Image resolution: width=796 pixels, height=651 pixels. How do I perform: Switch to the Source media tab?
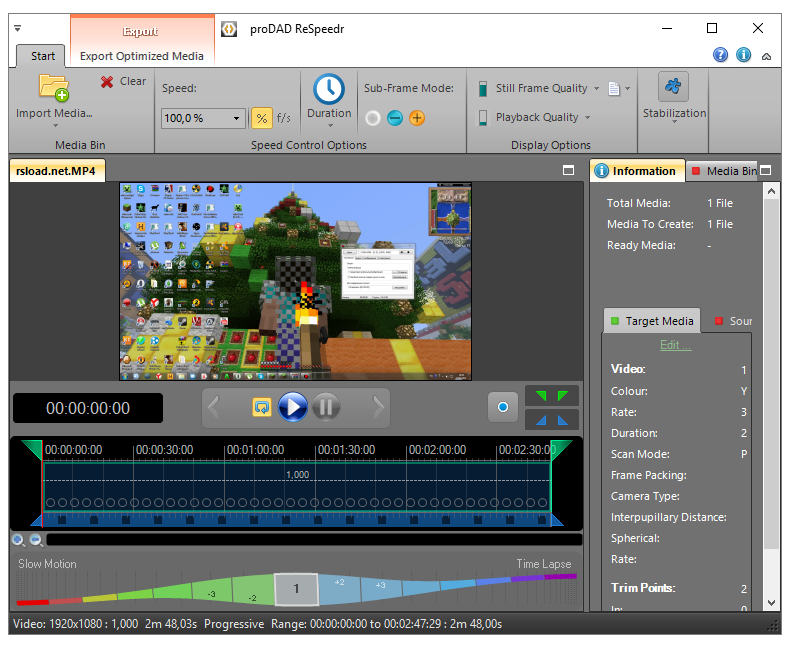734,321
